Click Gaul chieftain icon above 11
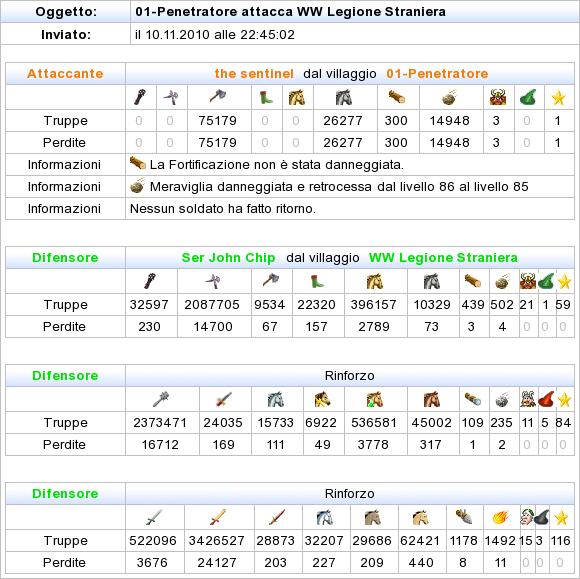Screen dimensions: 580x579 coord(528,399)
